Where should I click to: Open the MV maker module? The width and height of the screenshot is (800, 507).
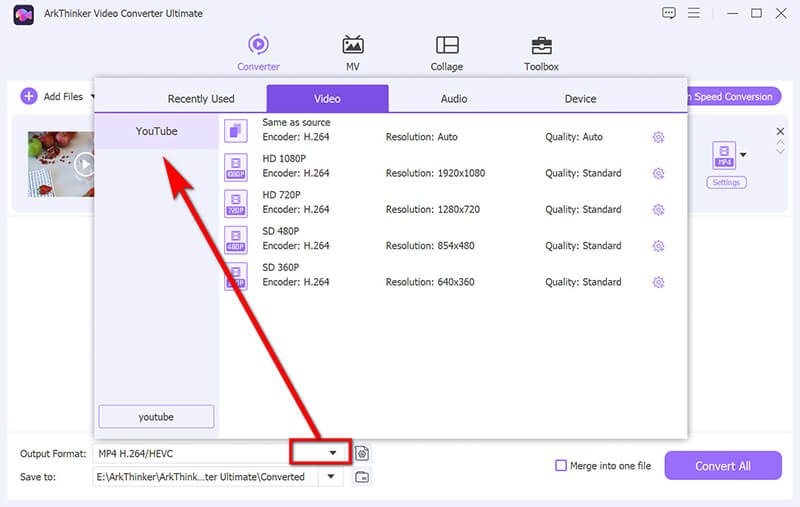point(353,52)
